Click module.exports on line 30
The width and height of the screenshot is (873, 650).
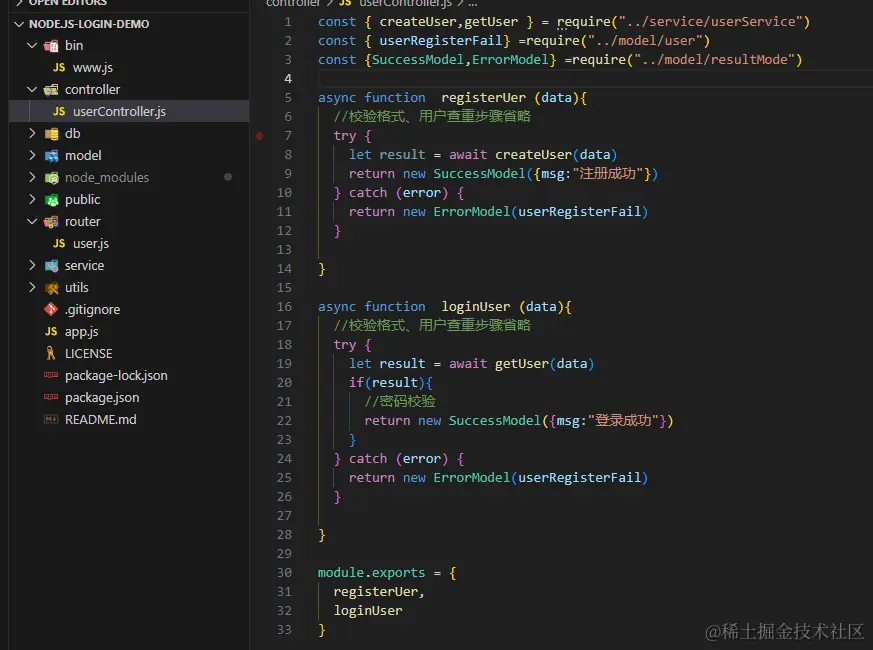pos(371,572)
